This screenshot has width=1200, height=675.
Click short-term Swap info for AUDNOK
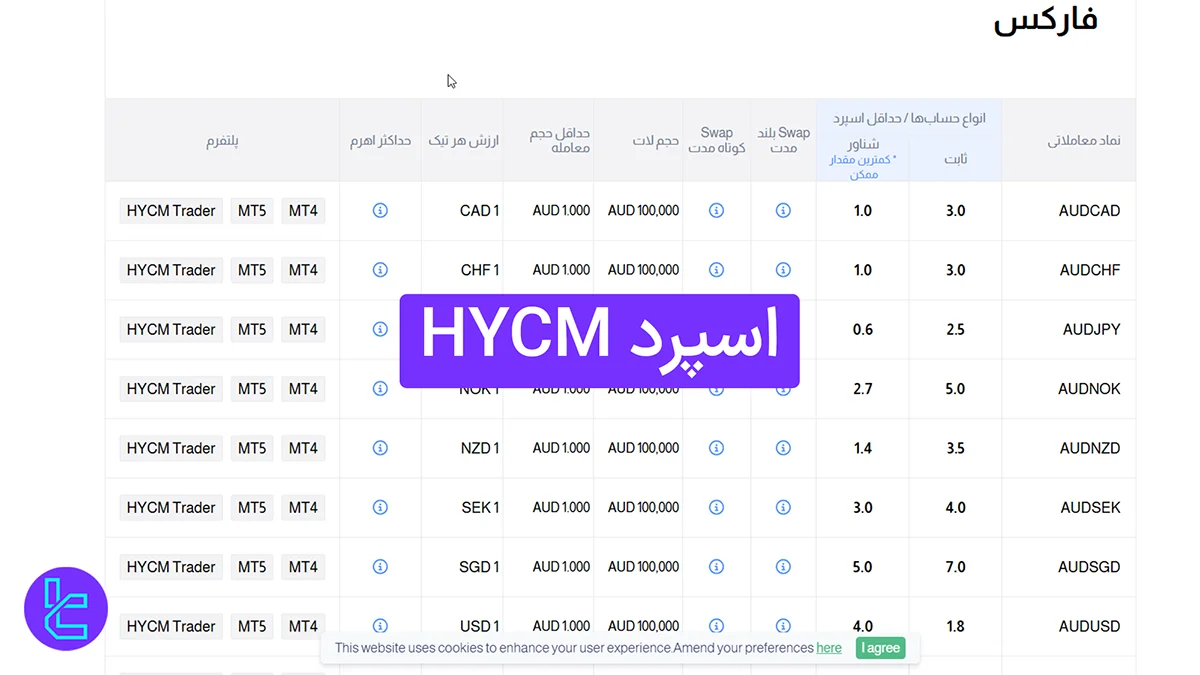click(x=716, y=388)
